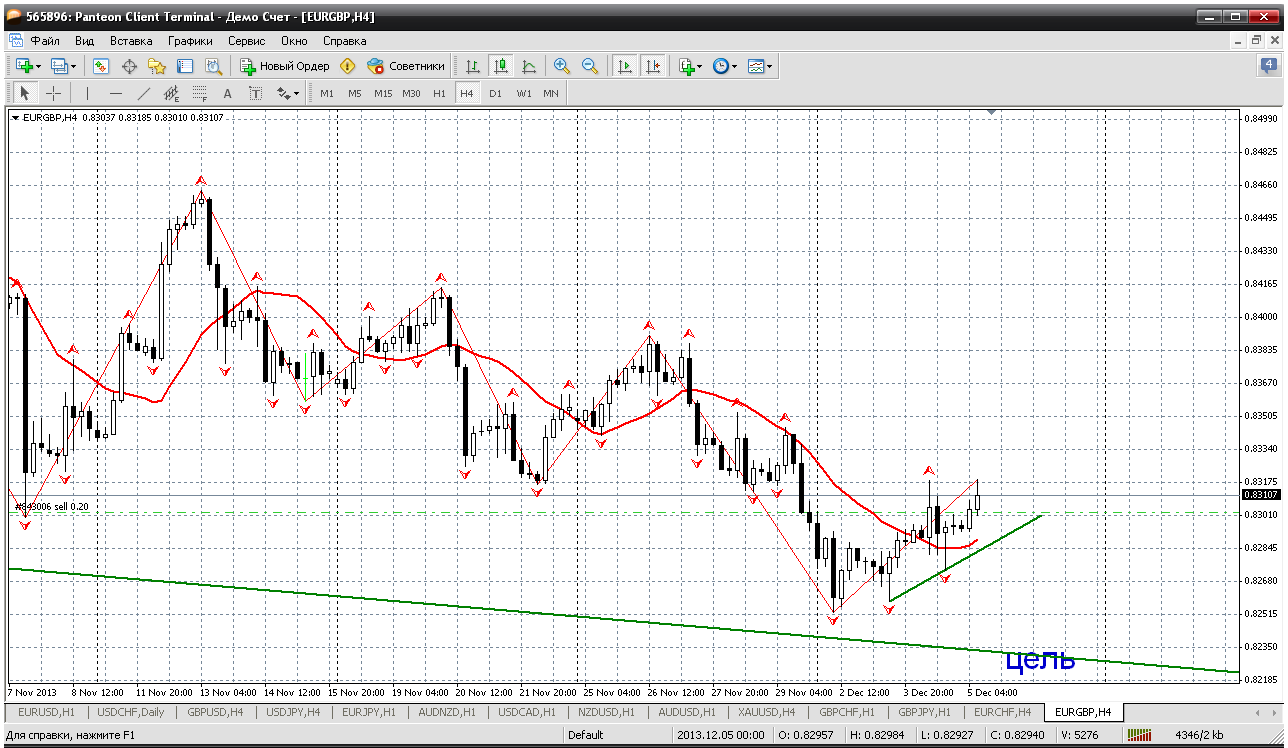This screenshot has width=1288, height=748.
Task: Zoom in on the chart
Action: pos(562,66)
